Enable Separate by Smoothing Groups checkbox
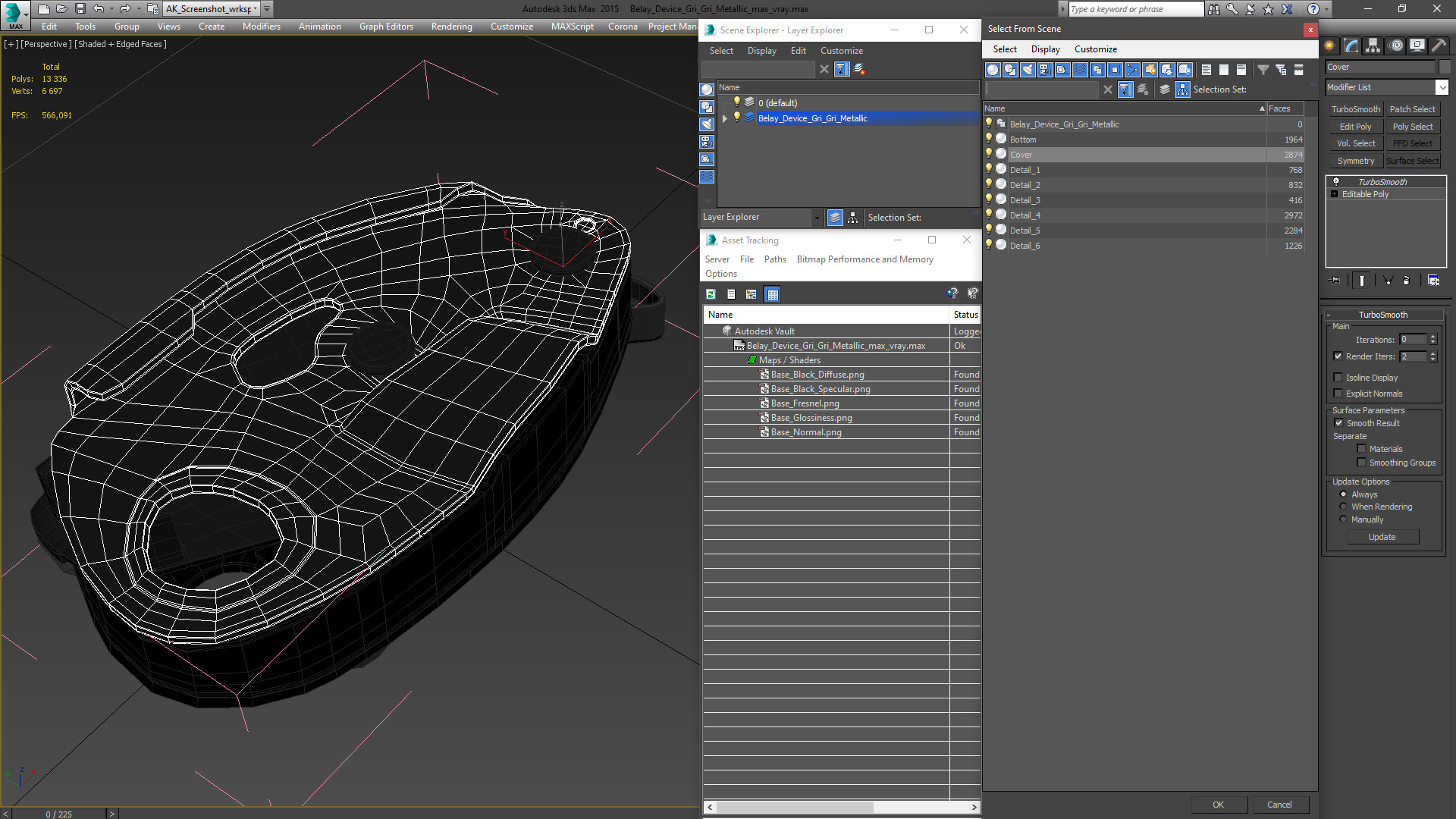The width and height of the screenshot is (1456, 819). (x=1361, y=463)
